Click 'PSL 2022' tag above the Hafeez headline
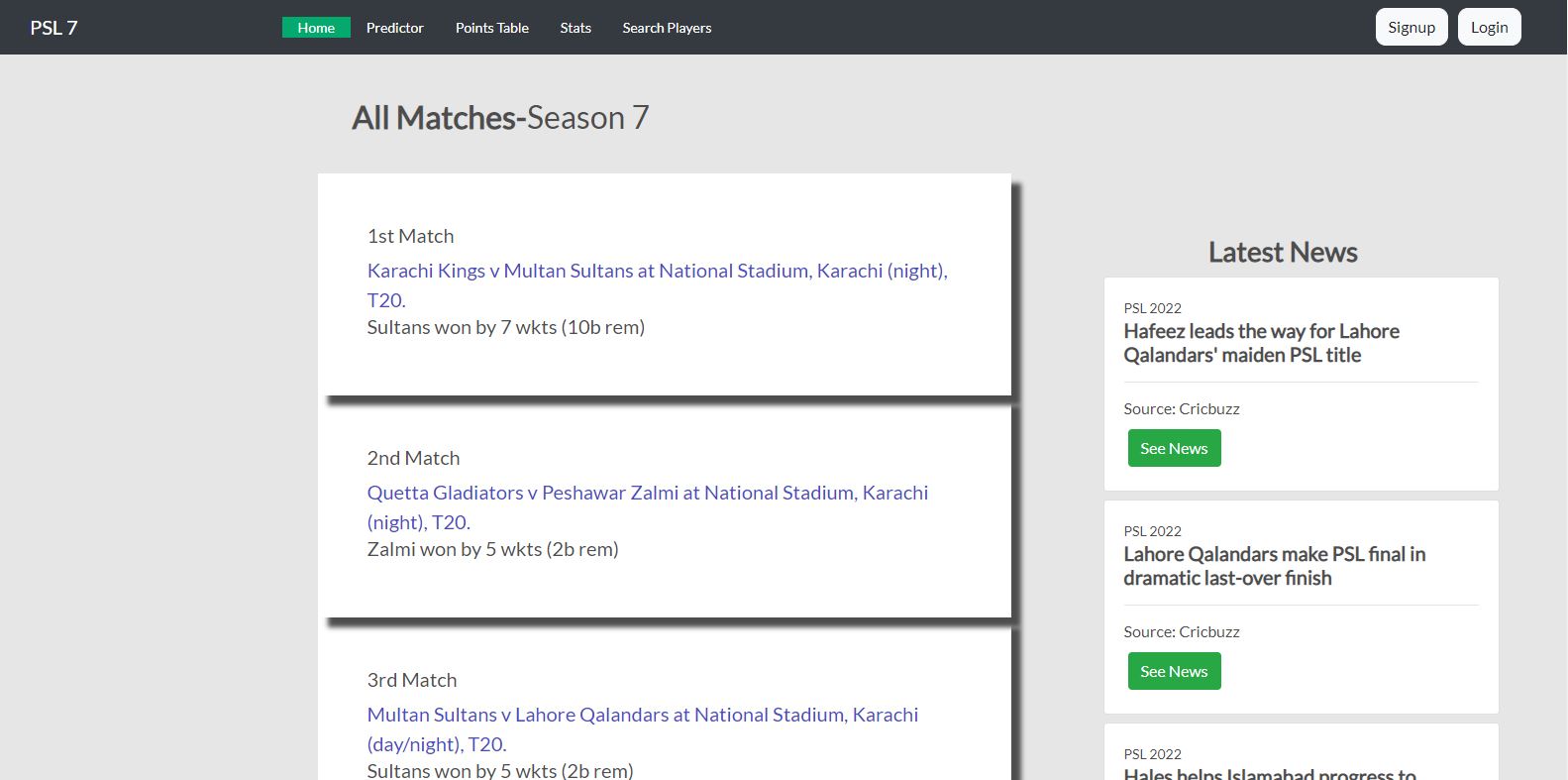Viewport: 1568px width, 780px height. click(1153, 308)
